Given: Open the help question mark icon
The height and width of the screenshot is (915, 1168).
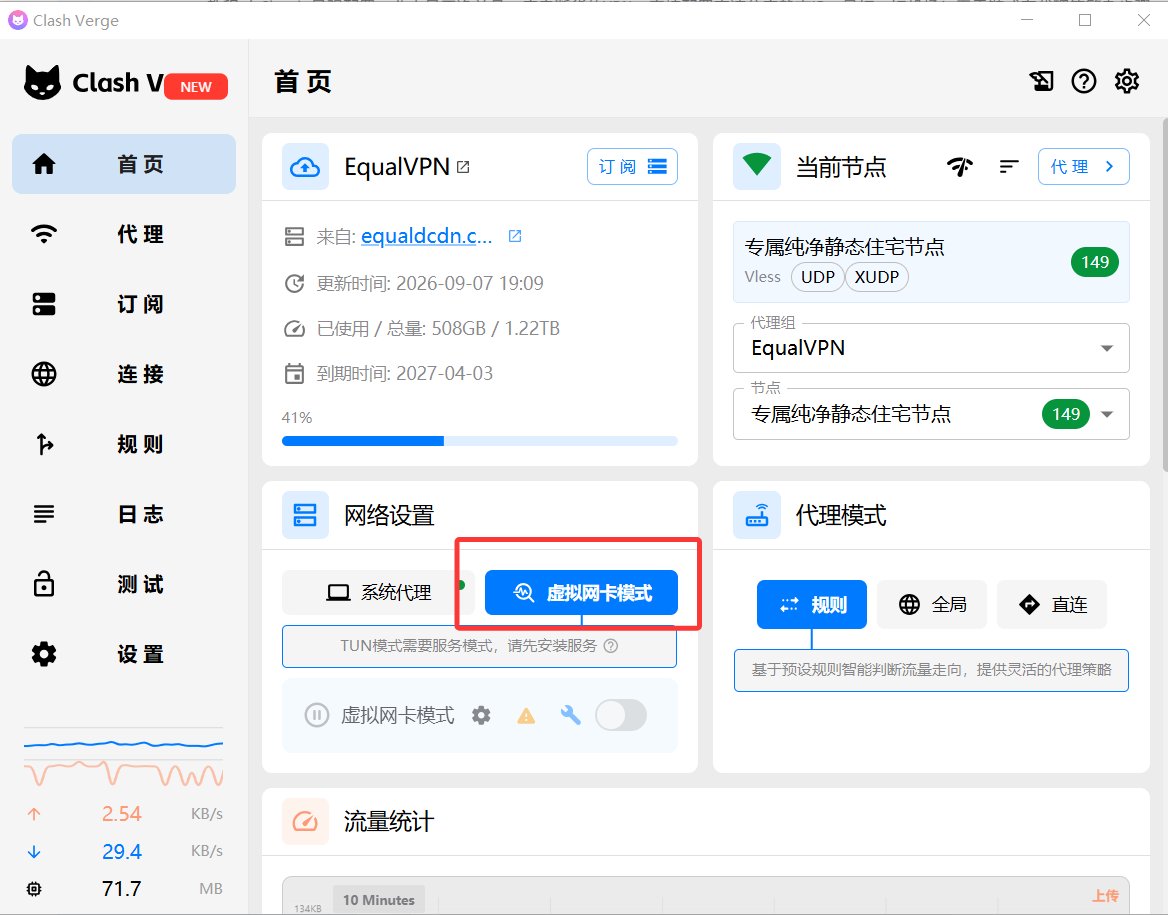Looking at the screenshot, I should coord(1084,81).
